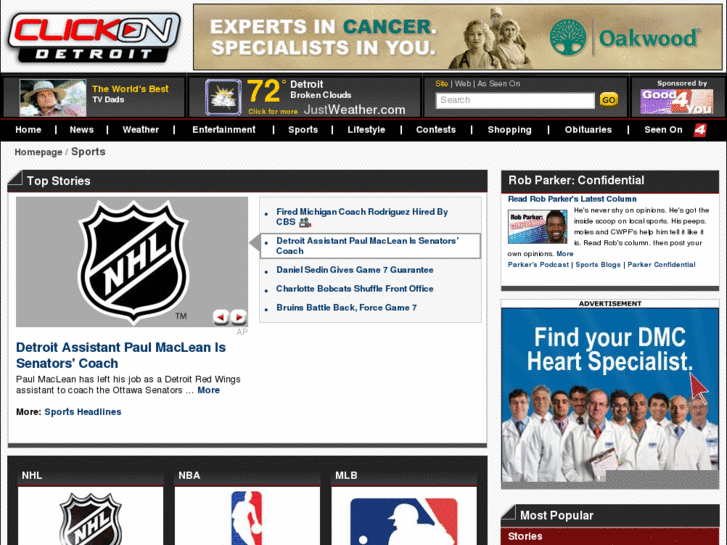
Task: Go to previous top story arrow
Action: (221, 317)
